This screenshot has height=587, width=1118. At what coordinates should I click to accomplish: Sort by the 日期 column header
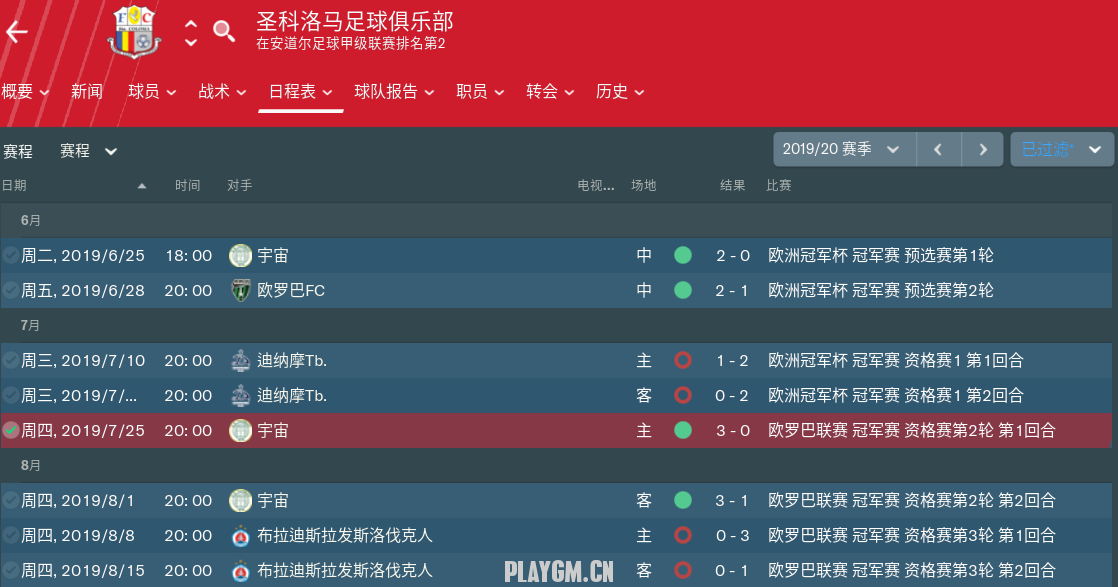tap(15, 186)
